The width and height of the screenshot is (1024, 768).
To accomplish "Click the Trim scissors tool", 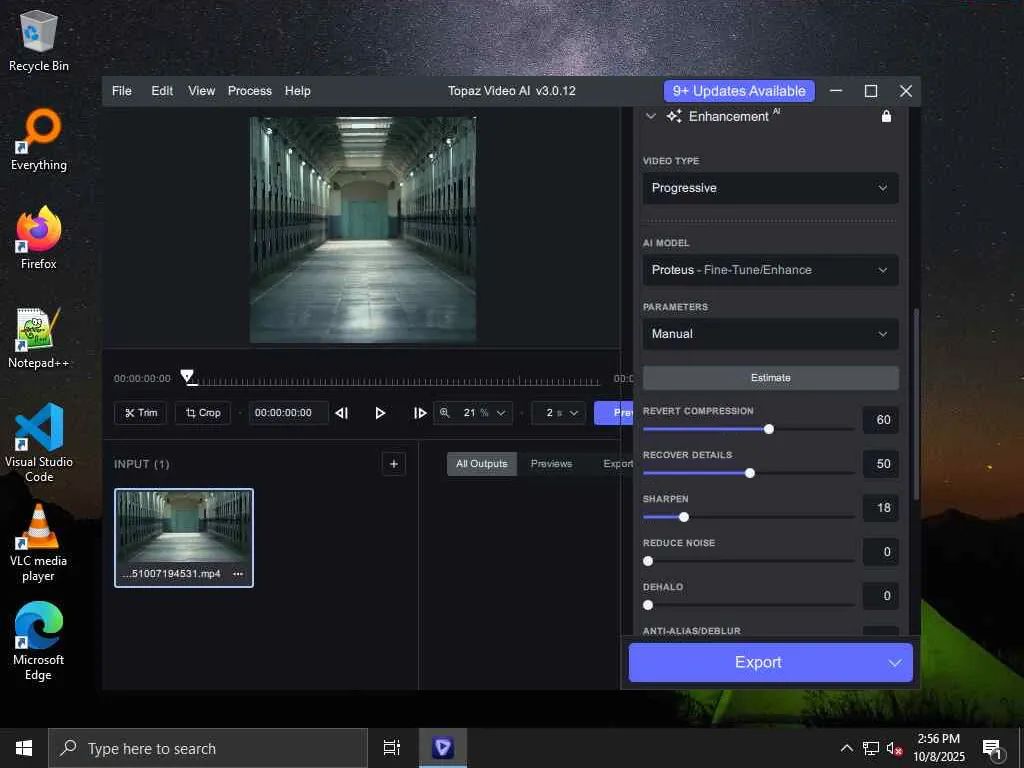I will [x=140, y=413].
